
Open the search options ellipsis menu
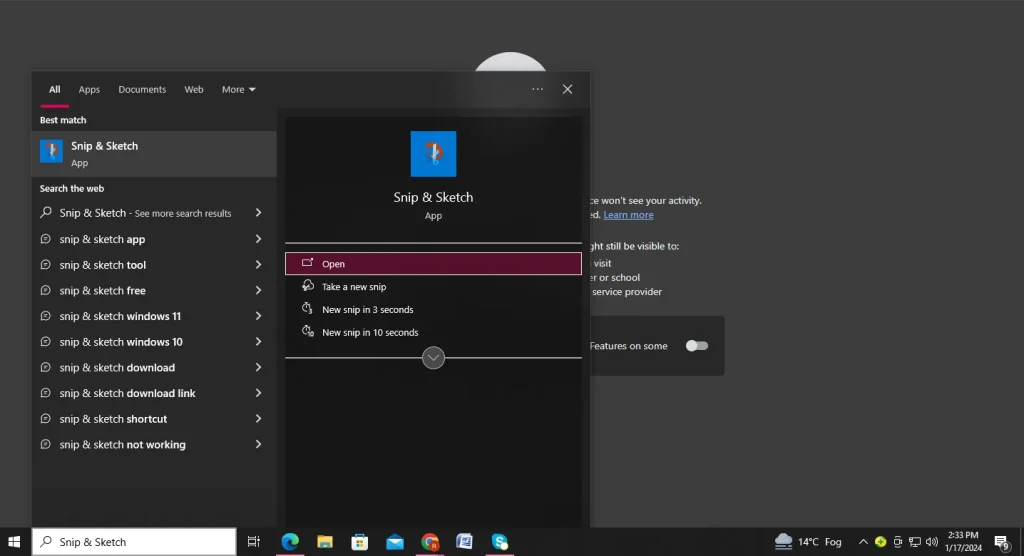tap(537, 89)
